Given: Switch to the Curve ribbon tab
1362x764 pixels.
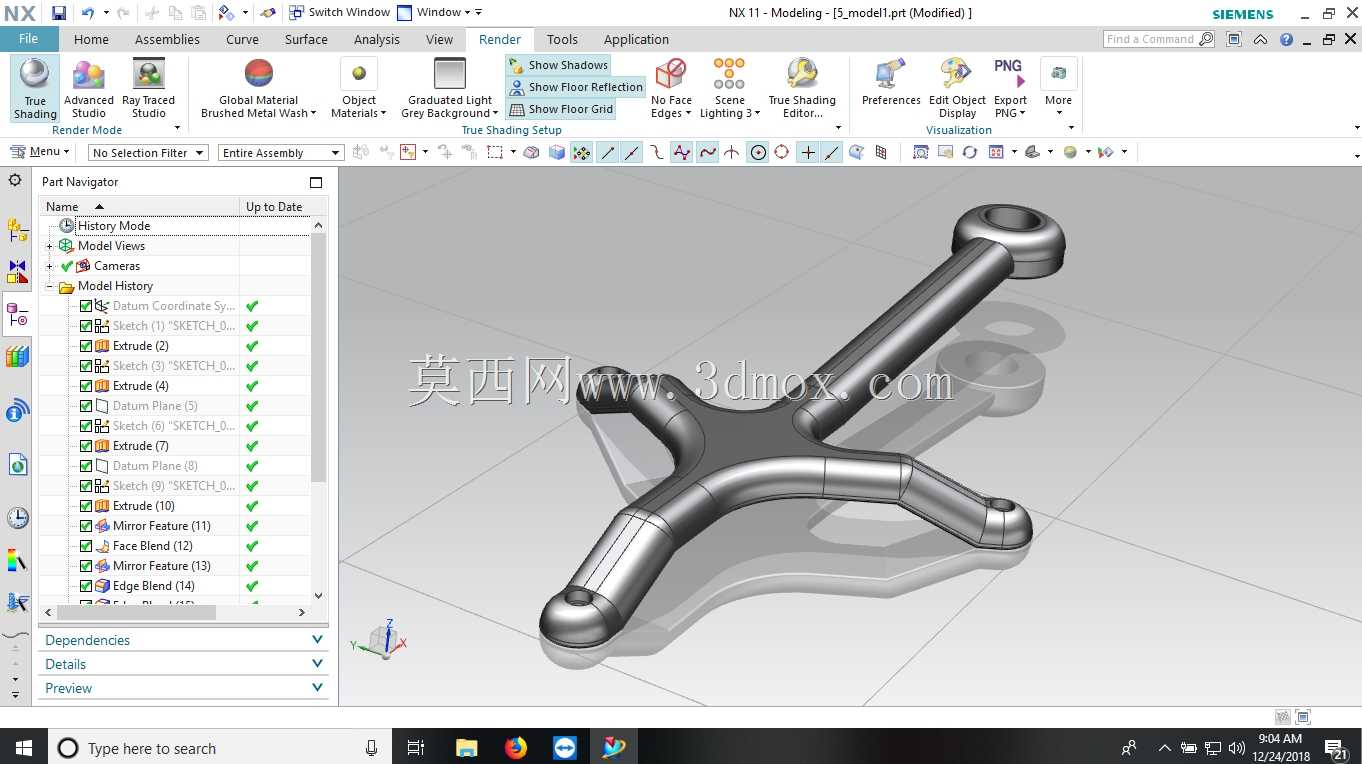Looking at the screenshot, I should [242, 40].
